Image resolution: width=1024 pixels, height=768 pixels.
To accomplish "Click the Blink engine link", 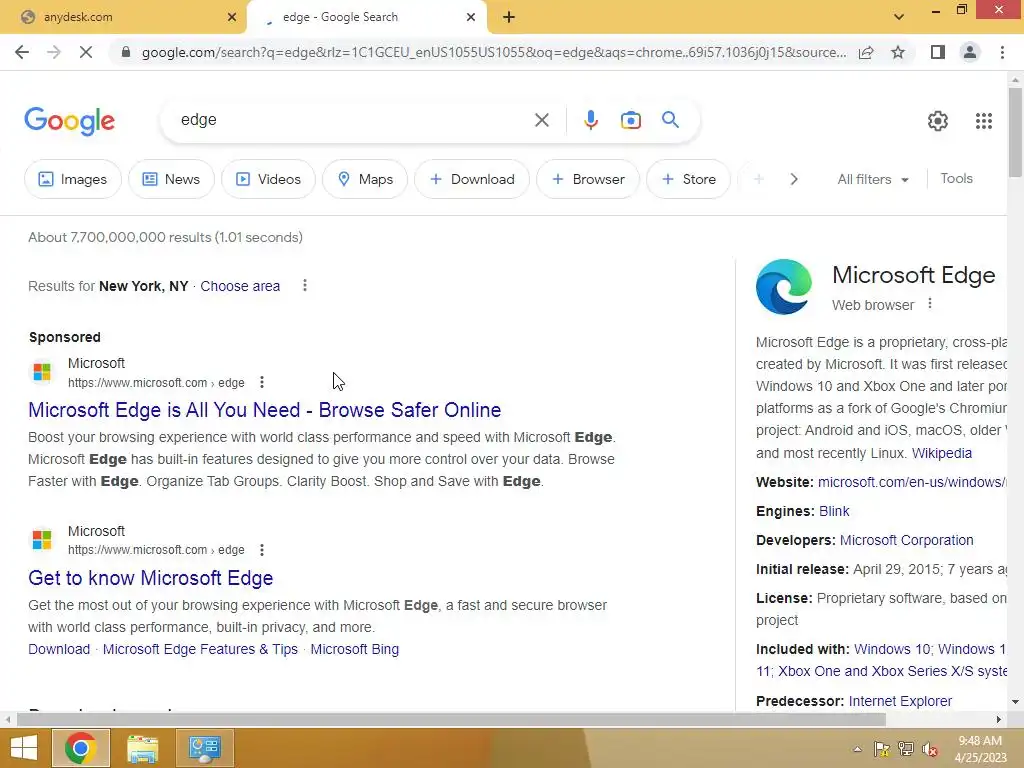I will (x=834, y=511).
